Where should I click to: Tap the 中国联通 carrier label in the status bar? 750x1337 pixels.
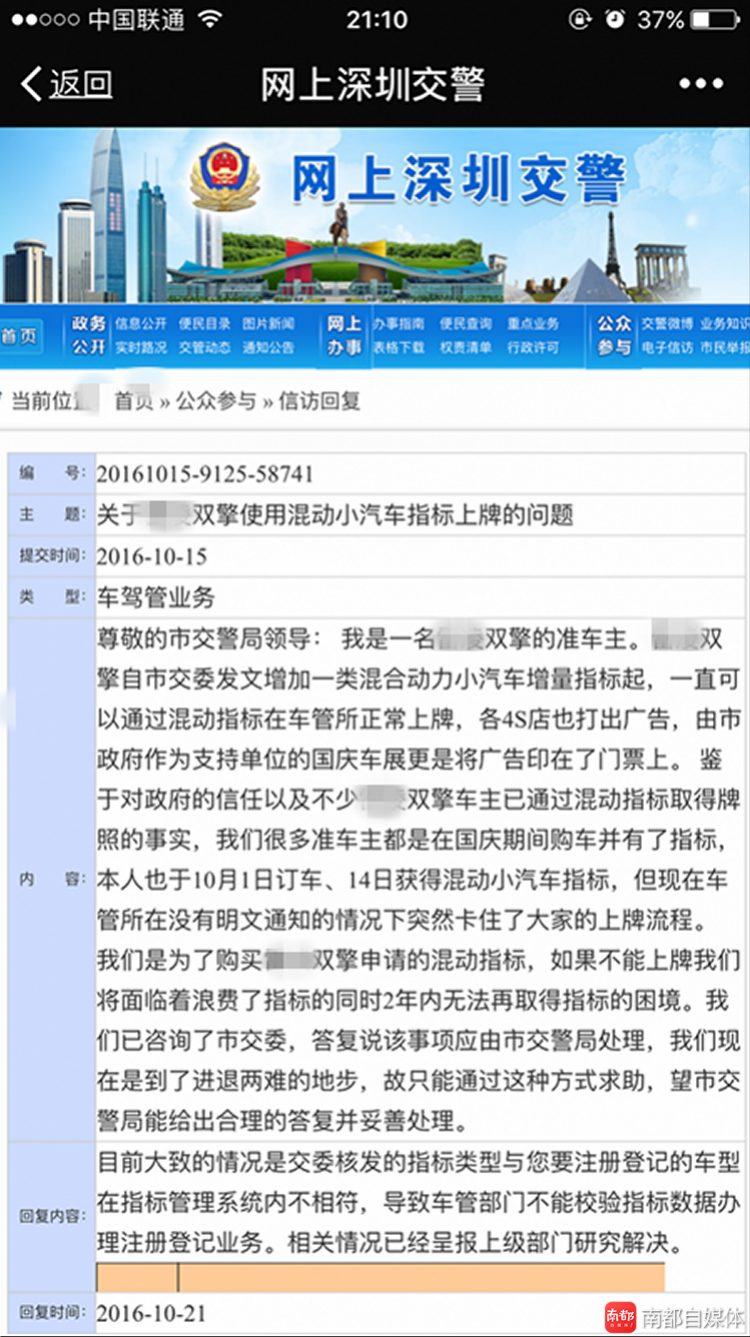pyautogui.click(x=138, y=19)
